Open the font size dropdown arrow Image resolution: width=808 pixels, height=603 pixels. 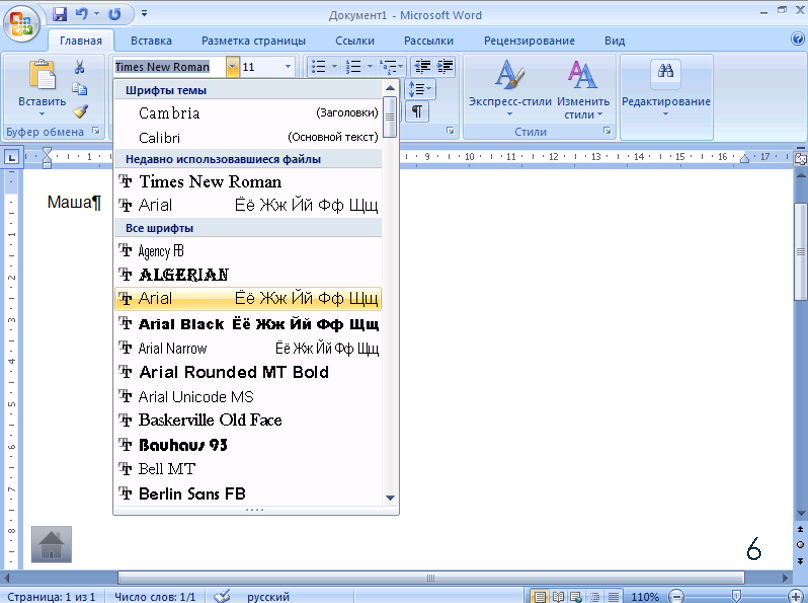point(288,66)
